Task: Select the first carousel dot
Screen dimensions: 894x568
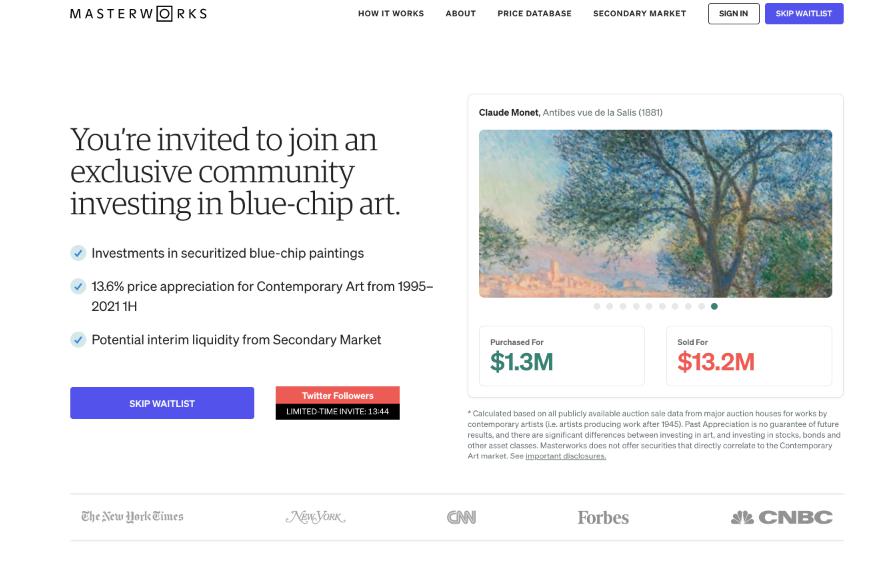Action: point(597,307)
